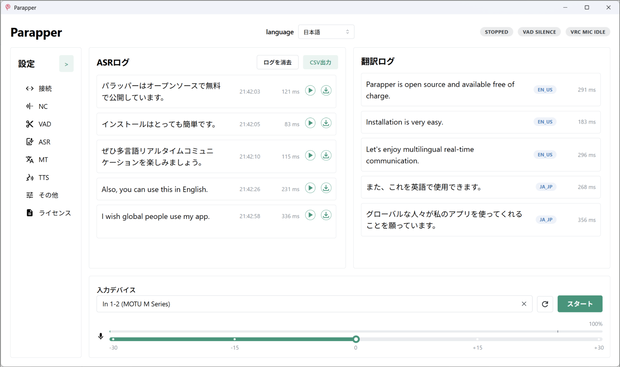Click the スタート button
This screenshot has width=620, height=367.
(580, 304)
